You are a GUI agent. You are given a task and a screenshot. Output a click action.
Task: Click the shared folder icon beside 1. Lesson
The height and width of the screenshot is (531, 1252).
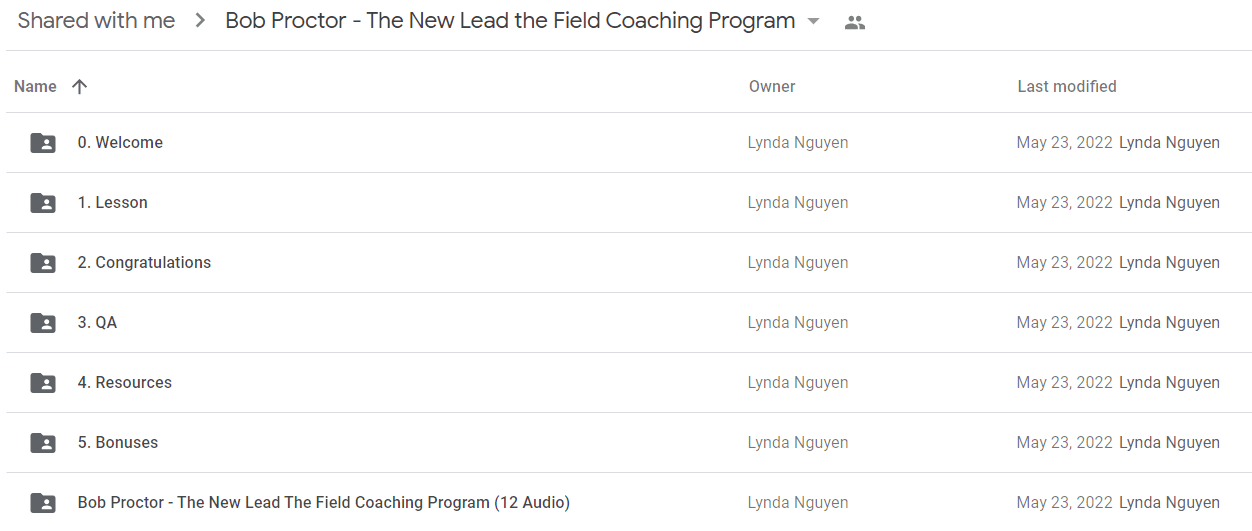43,203
